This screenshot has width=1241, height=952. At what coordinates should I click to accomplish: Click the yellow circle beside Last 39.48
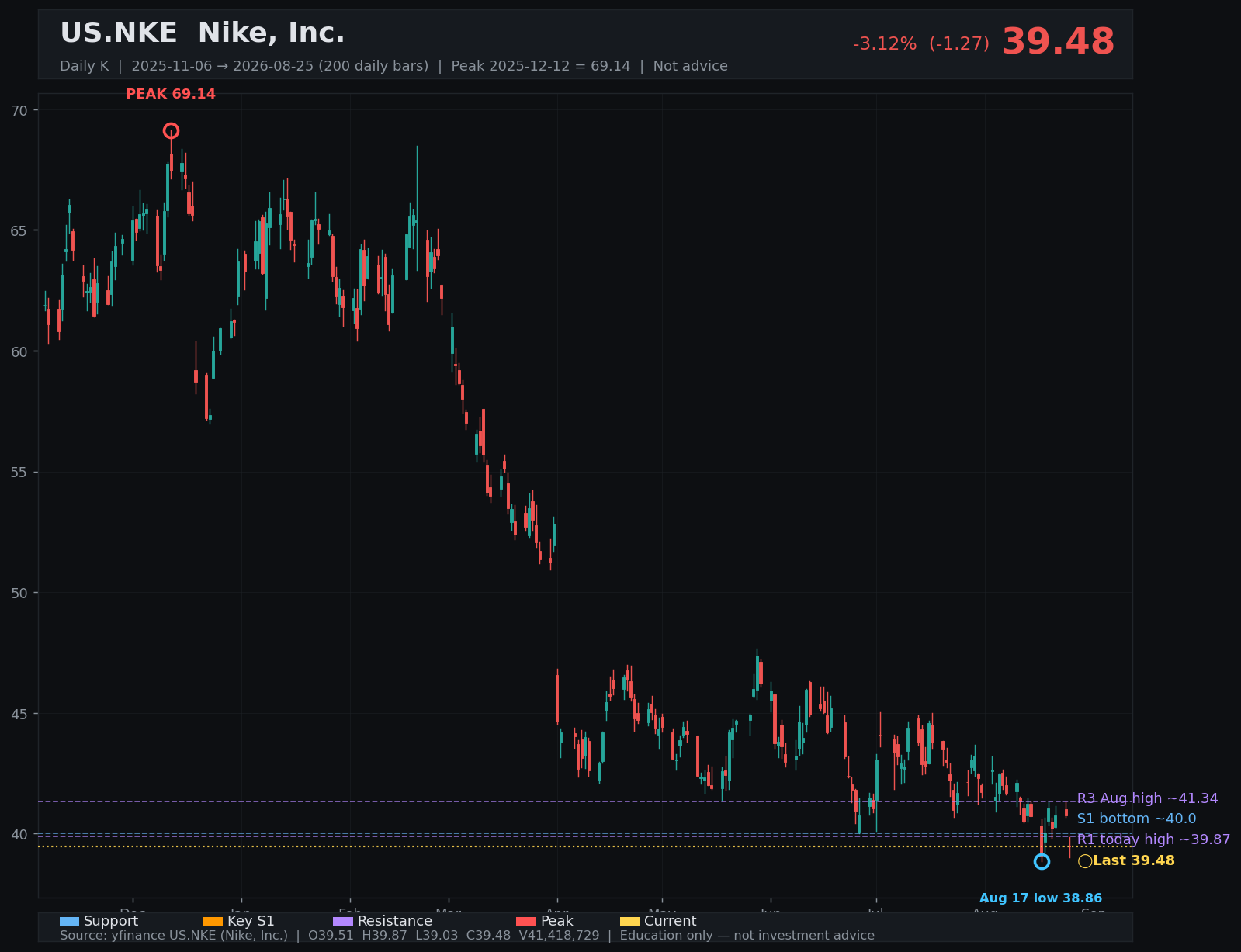pos(1085,861)
